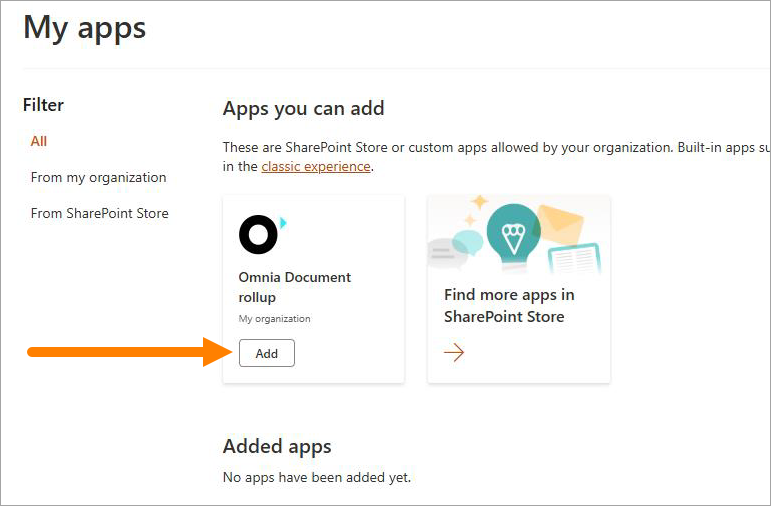Filter apps by From SharePoint Store
771x506 pixels.
[x=99, y=213]
